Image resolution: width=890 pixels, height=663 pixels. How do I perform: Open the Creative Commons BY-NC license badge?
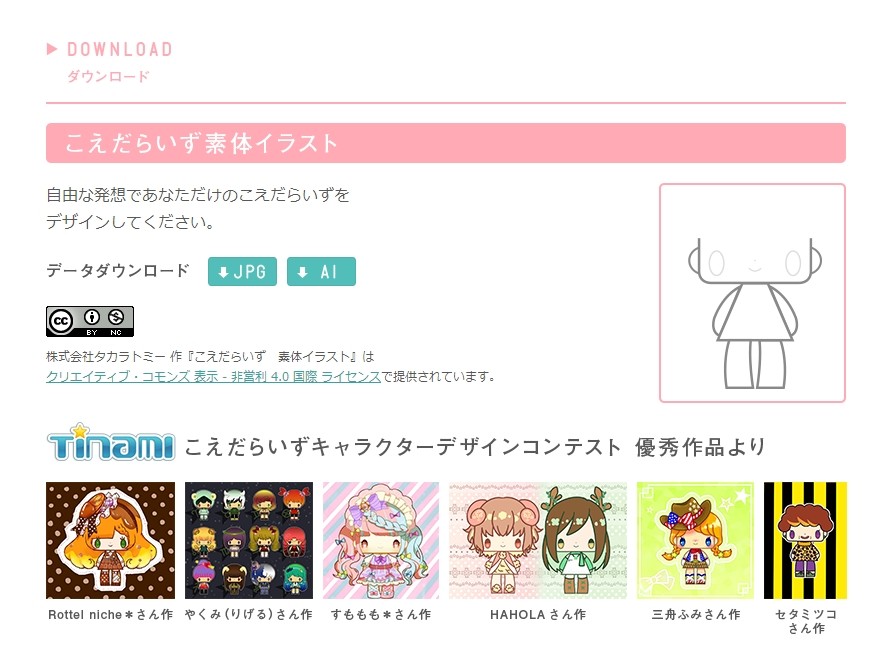[x=90, y=321]
